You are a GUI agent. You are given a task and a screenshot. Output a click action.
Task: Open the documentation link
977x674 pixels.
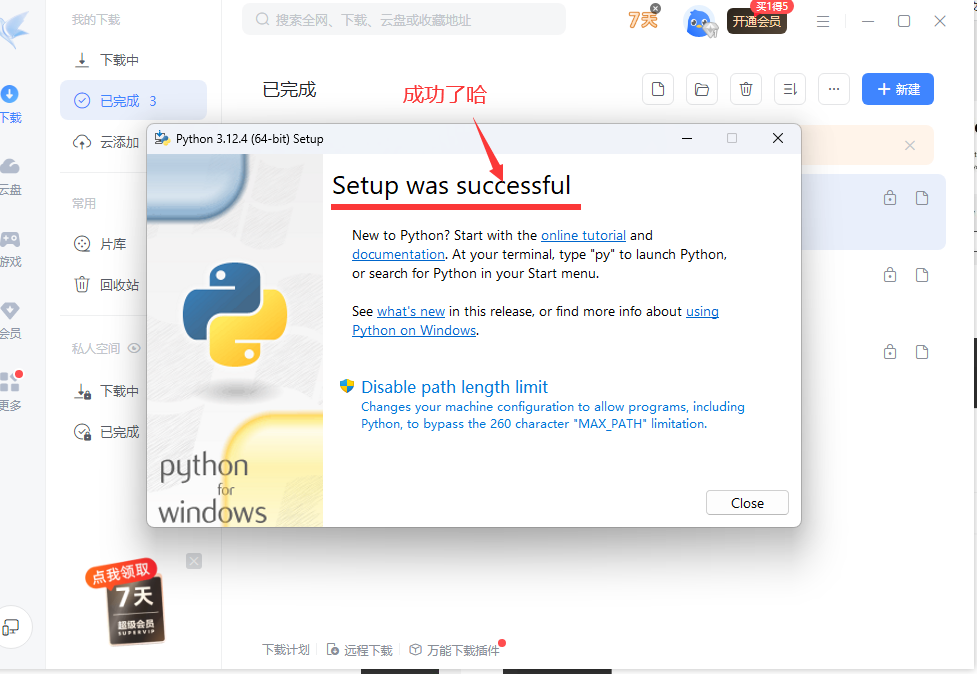tap(398, 254)
